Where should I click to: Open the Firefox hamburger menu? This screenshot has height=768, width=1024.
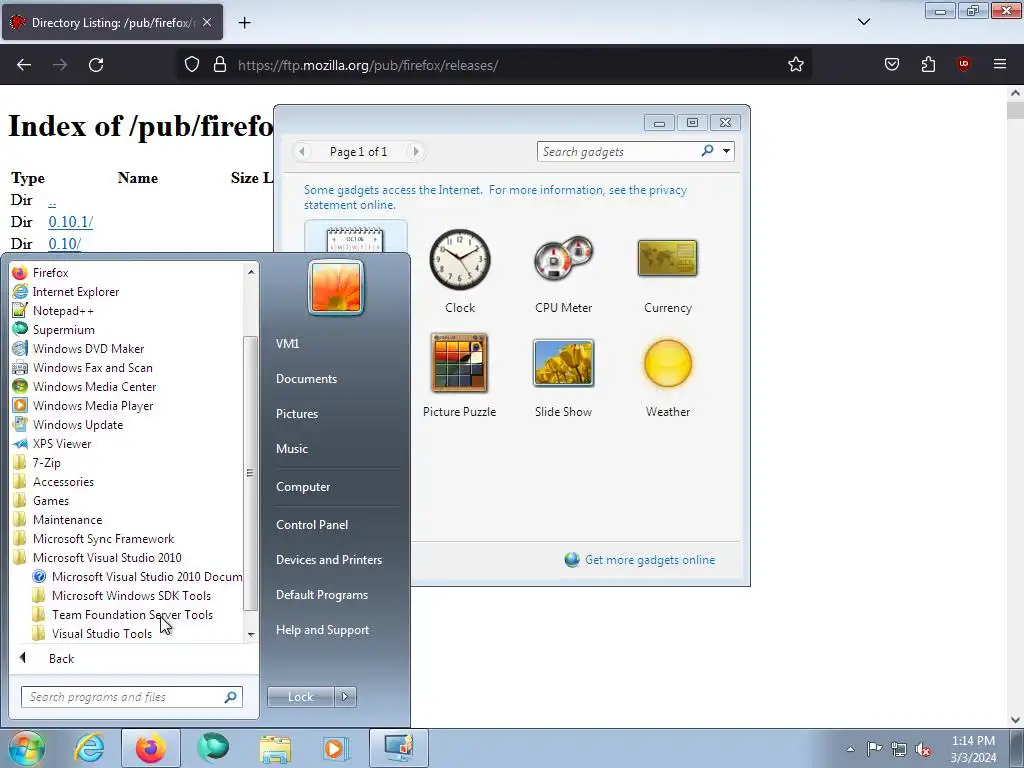1000,65
